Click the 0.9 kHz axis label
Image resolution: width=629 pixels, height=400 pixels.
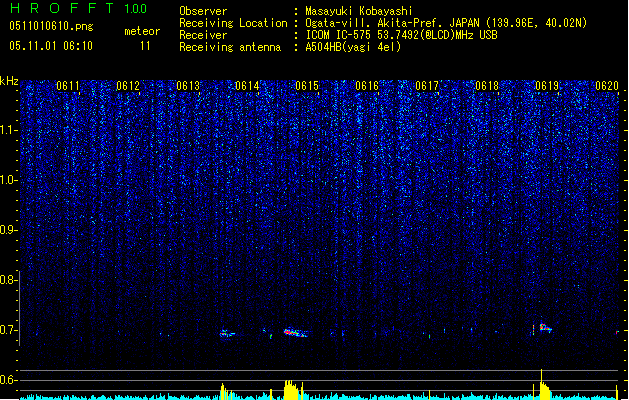(8, 230)
